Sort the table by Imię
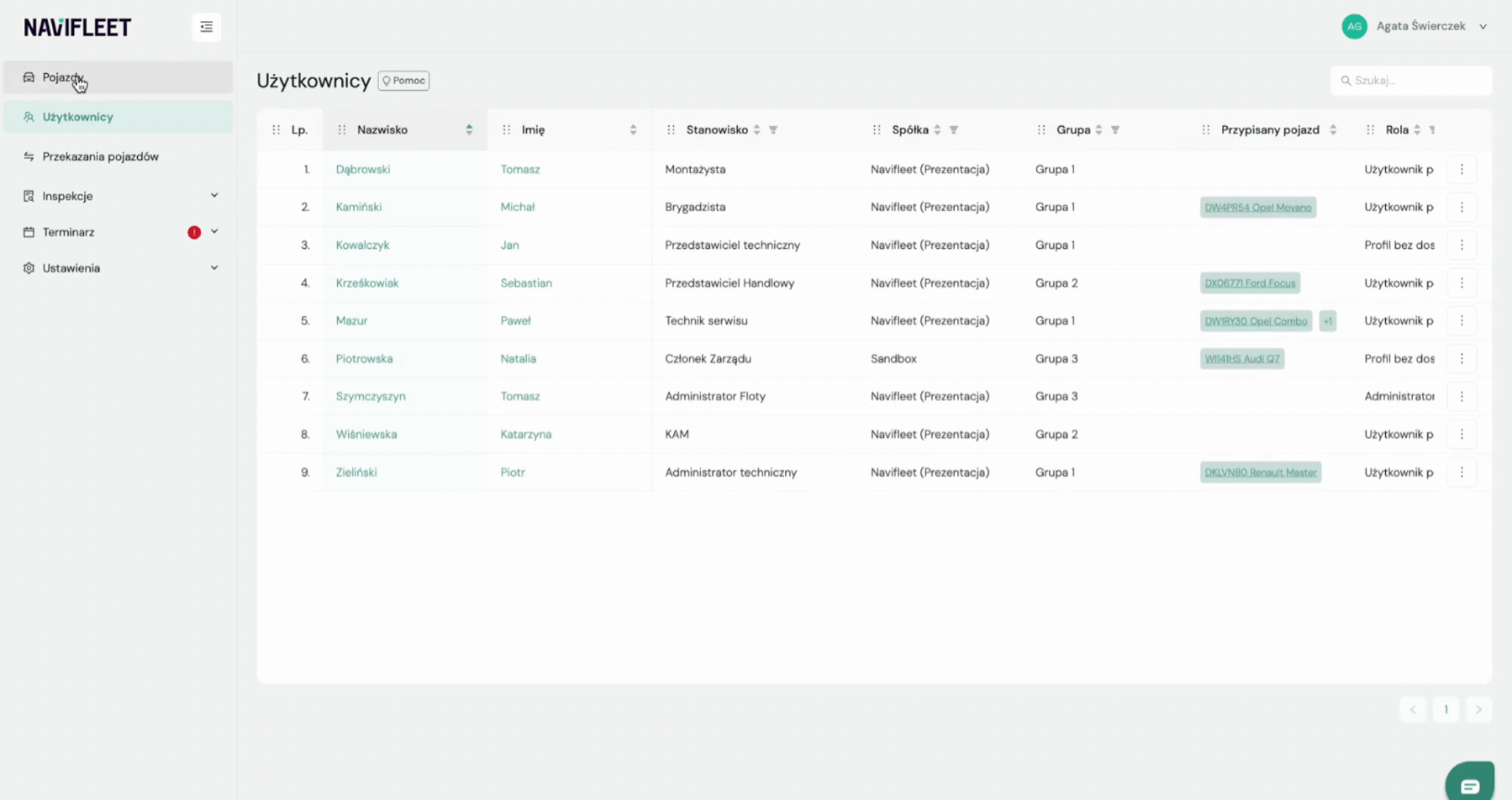This screenshot has height=800, width=1512. click(633, 130)
